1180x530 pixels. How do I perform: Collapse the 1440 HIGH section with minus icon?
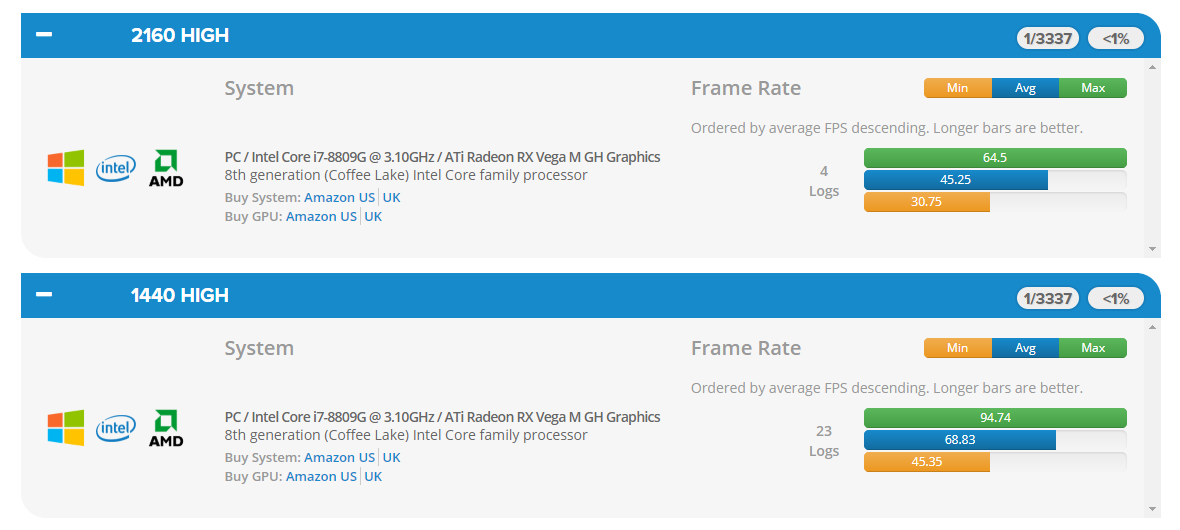click(x=44, y=295)
